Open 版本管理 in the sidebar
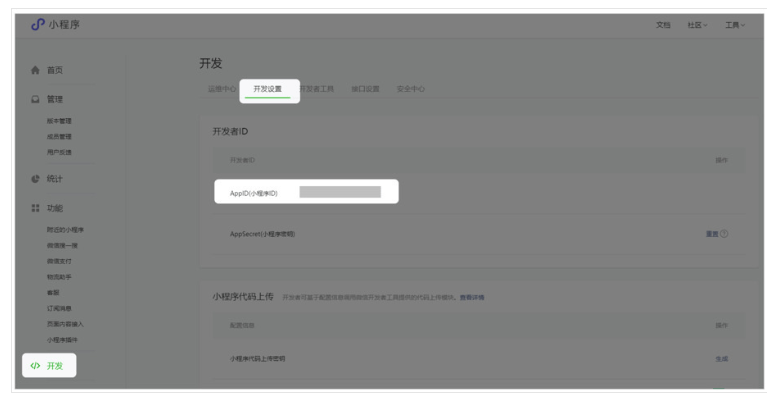The image size is (767, 396). pos(59,121)
